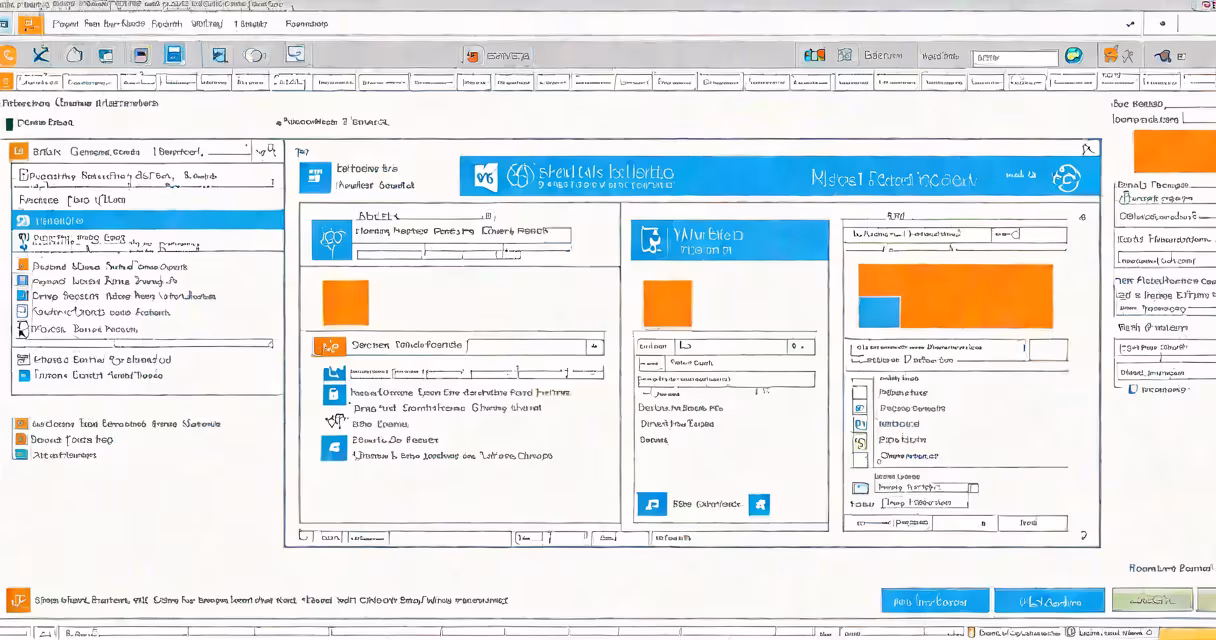
Task: Click the lowest blue icon in left pane list
Action: (333, 449)
